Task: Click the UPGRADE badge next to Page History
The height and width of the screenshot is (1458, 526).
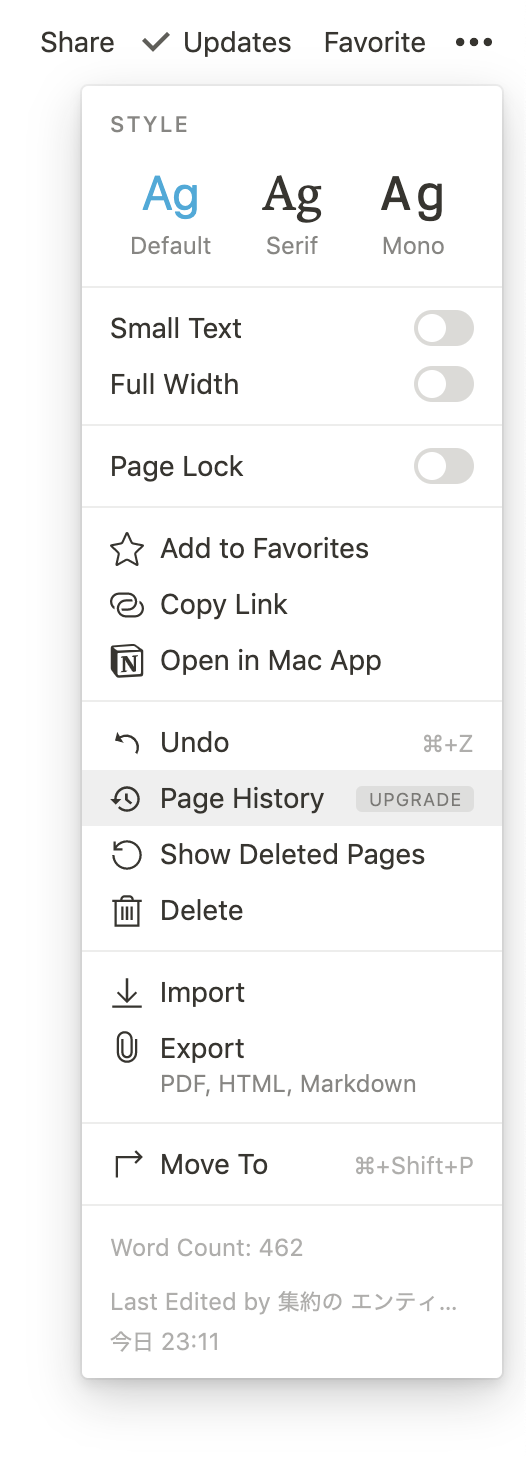Action: pyautogui.click(x=415, y=799)
